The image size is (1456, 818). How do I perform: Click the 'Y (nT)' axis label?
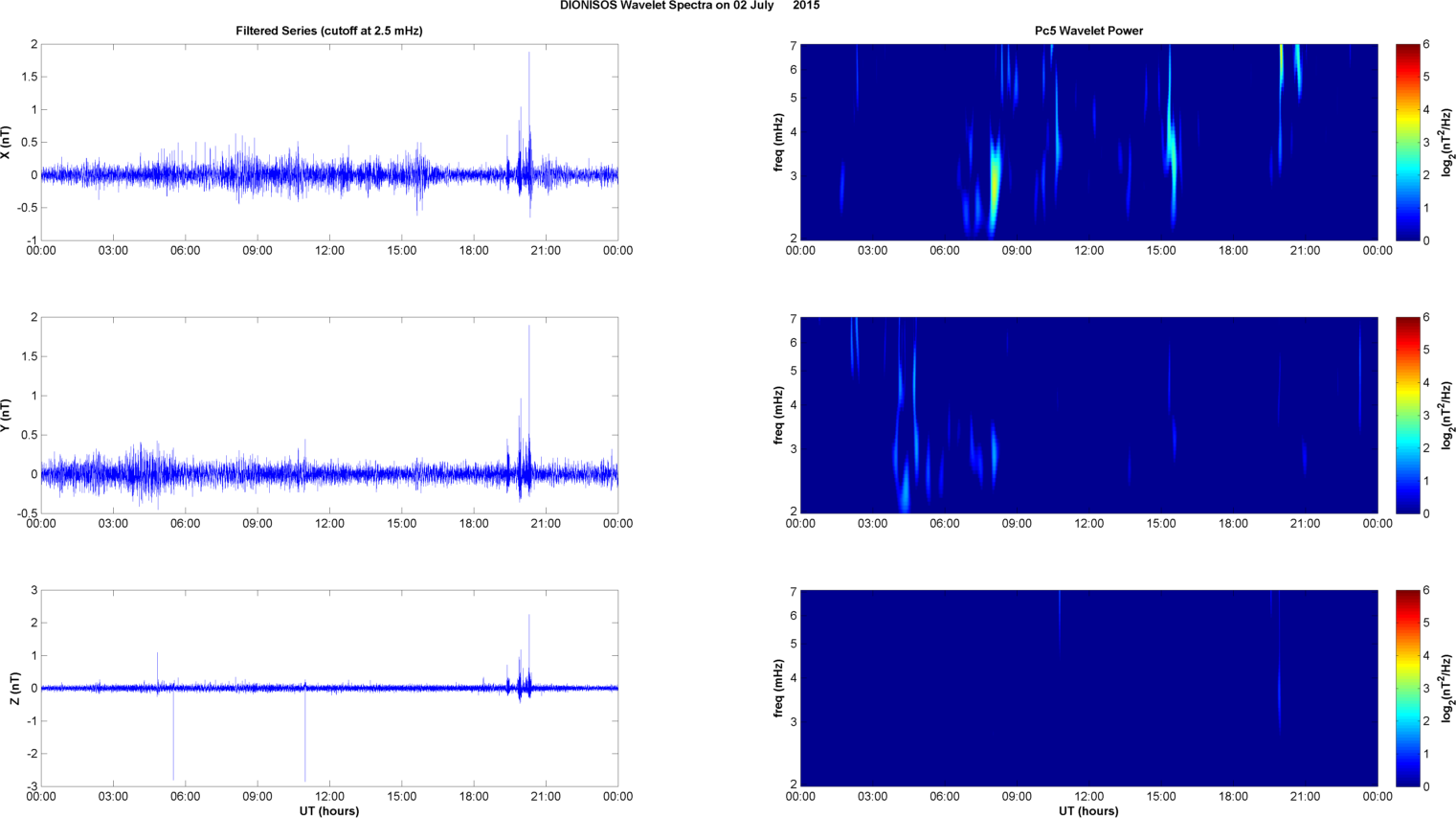pos(7,416)
